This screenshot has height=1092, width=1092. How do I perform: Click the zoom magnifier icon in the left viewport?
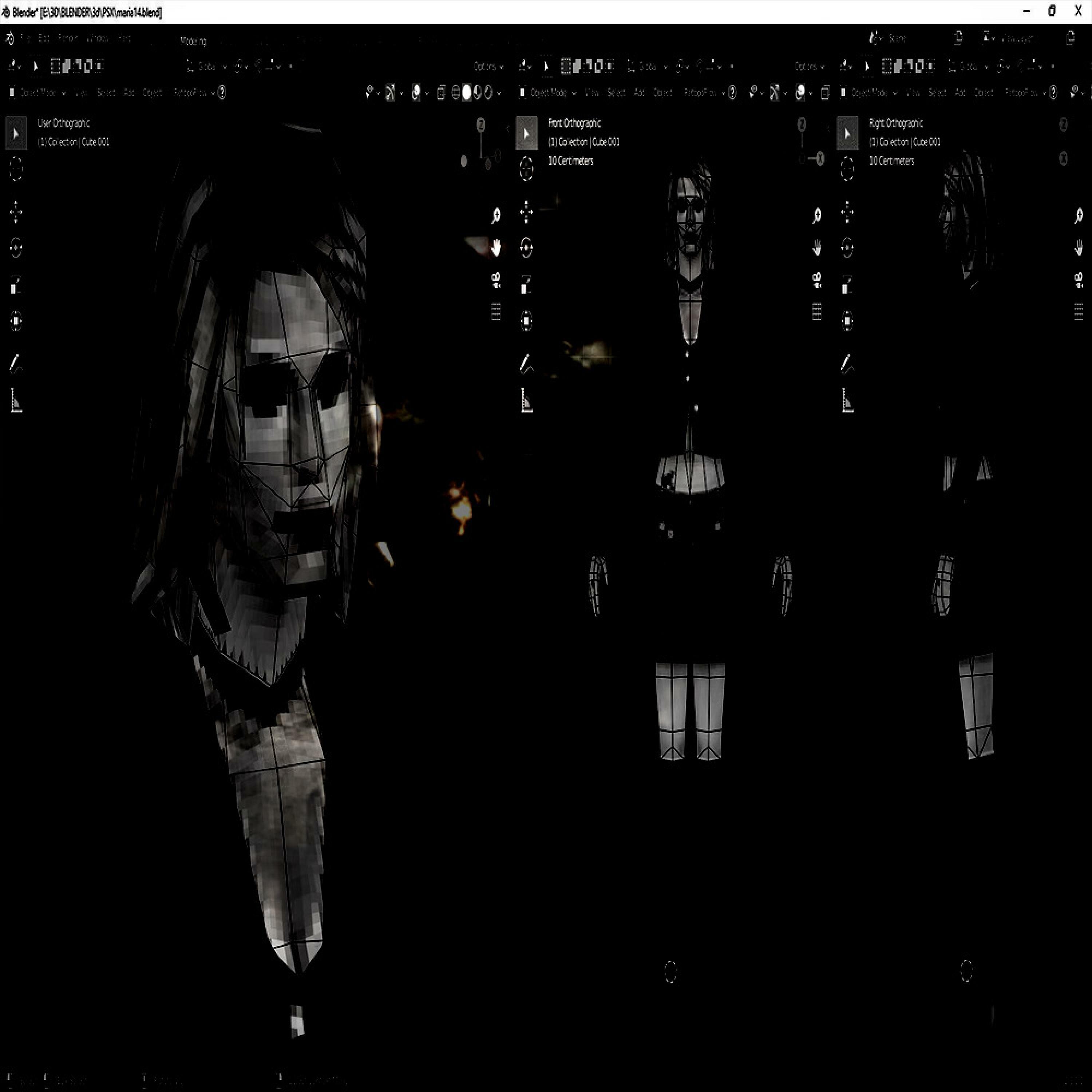[496, 215]
